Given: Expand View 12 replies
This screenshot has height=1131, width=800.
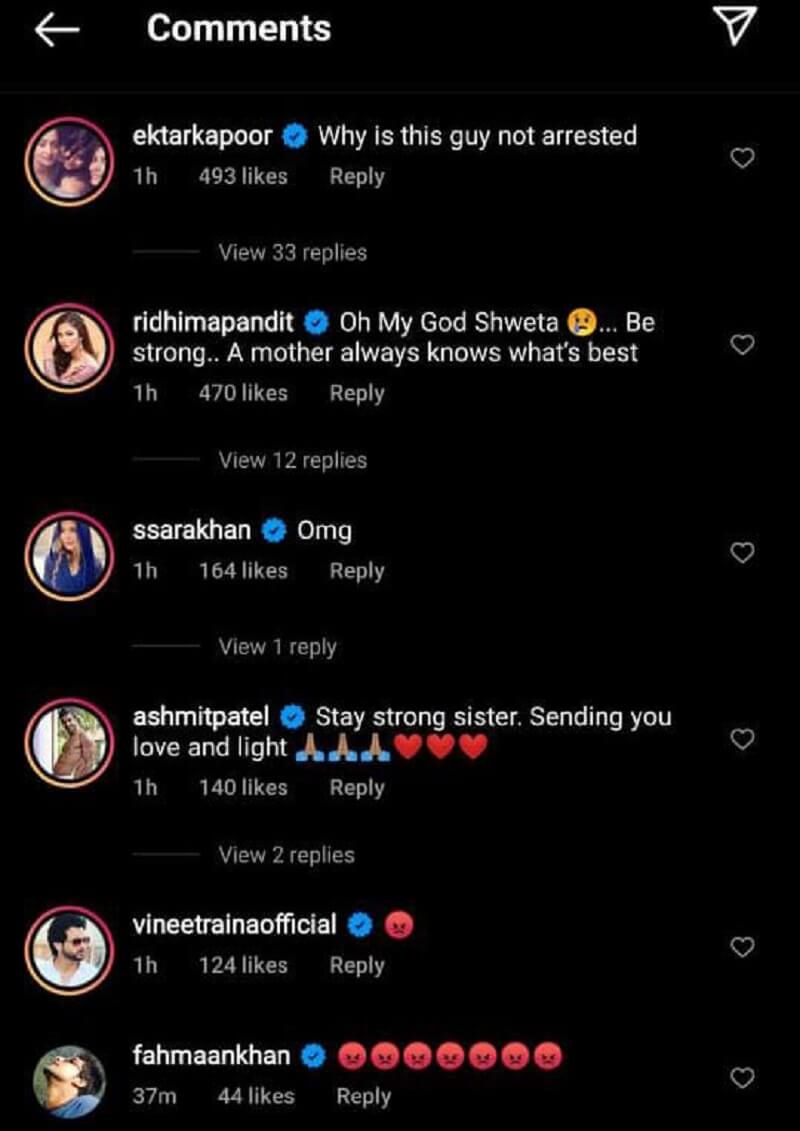Looking at the screenshot, I should pyautogui.click(x=292, y=461).
